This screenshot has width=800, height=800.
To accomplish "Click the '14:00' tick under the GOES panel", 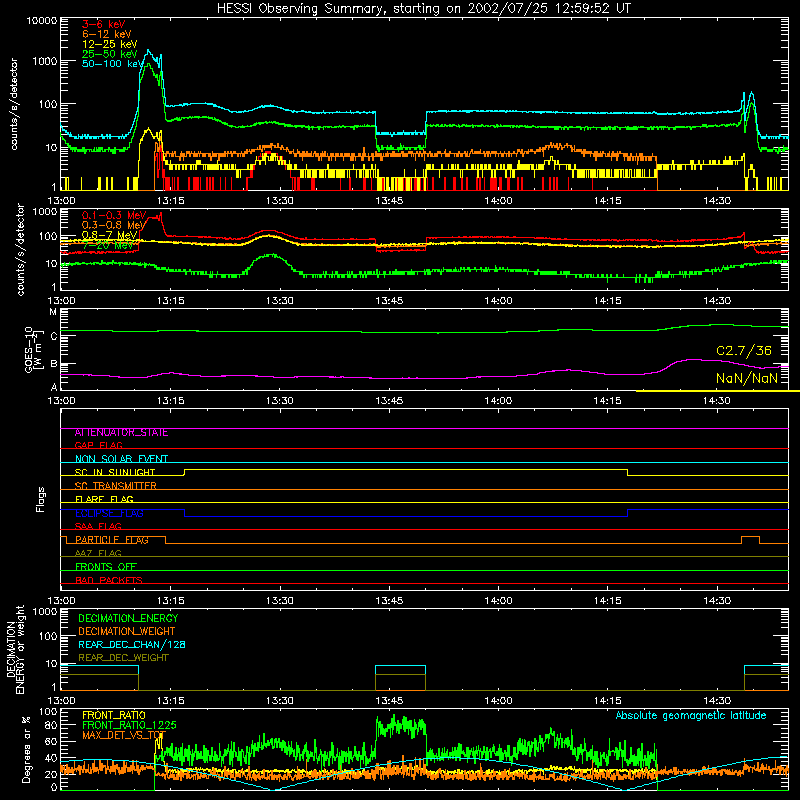I will [498, 401].
